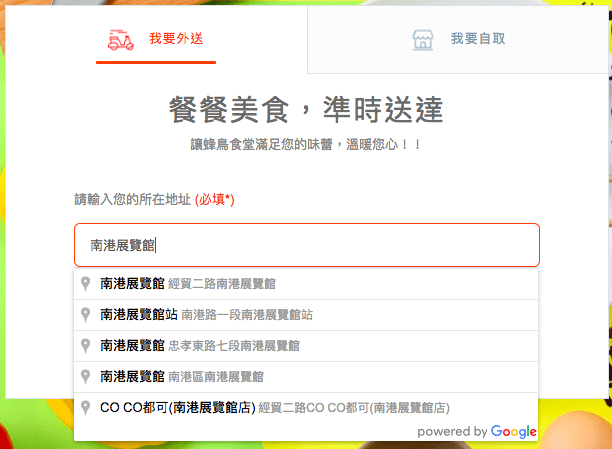Click map pin beside CO CO都可
Screen dimensions: 612x449
85,408
